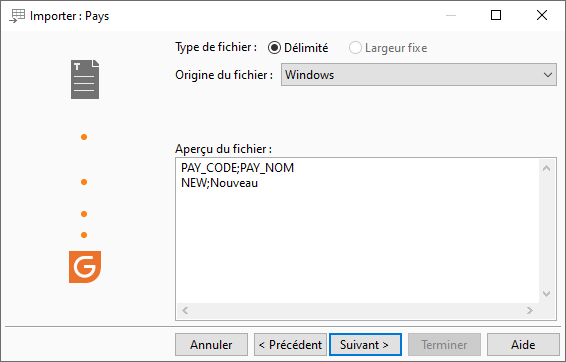Click the preview scroll up arrow
Viewport: 566px width, 362px height.
[547, 168]
